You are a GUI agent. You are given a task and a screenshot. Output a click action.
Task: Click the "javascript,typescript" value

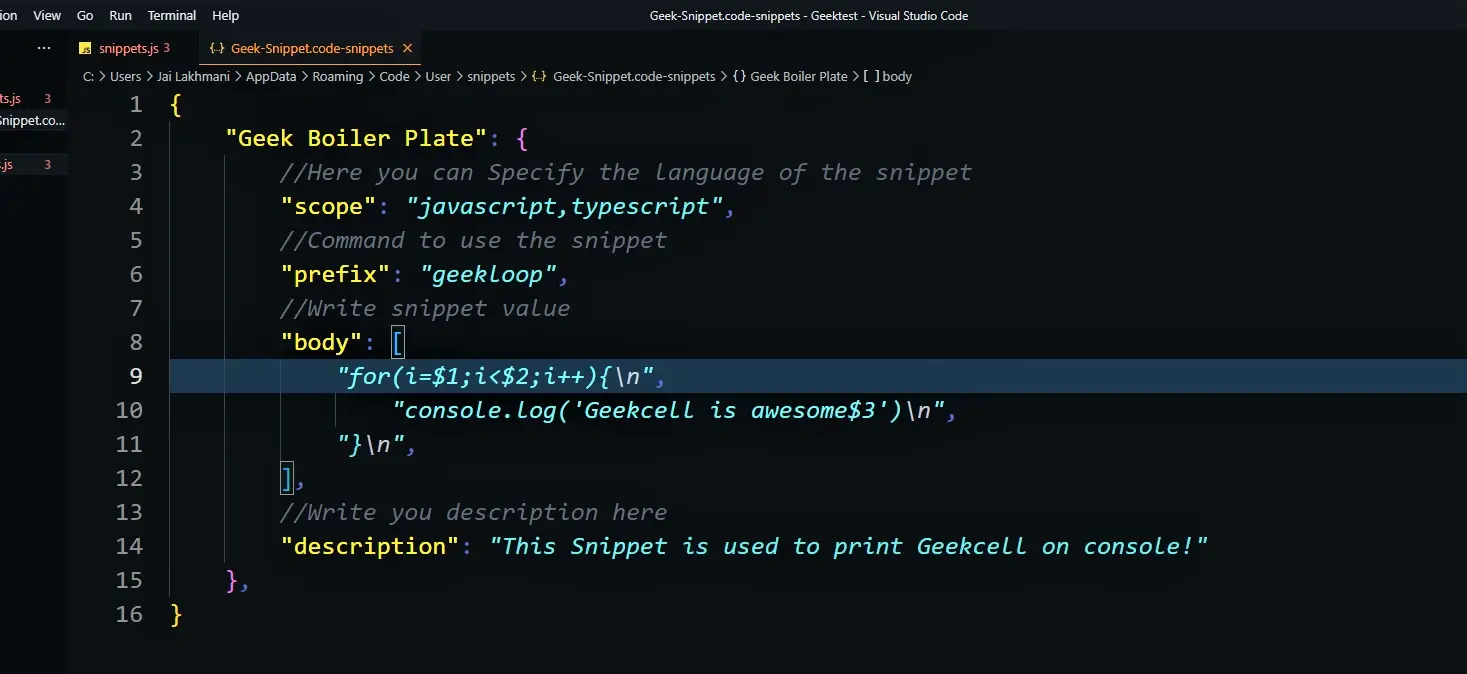[564, 206]
